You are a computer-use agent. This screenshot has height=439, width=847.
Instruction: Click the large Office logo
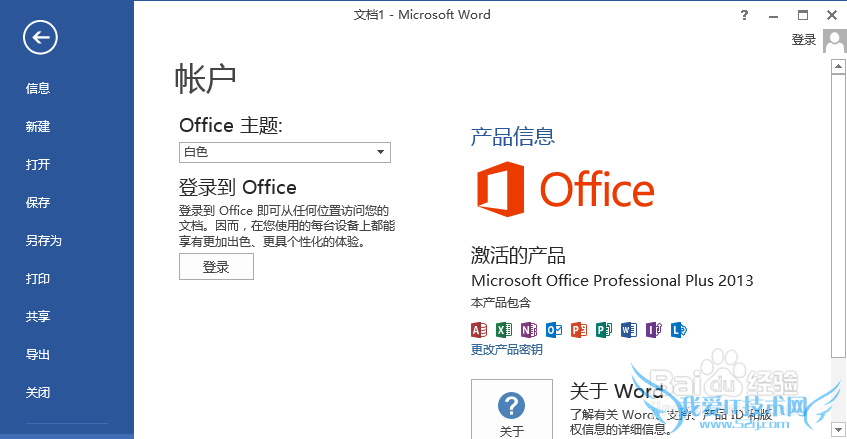click(565, 189)
